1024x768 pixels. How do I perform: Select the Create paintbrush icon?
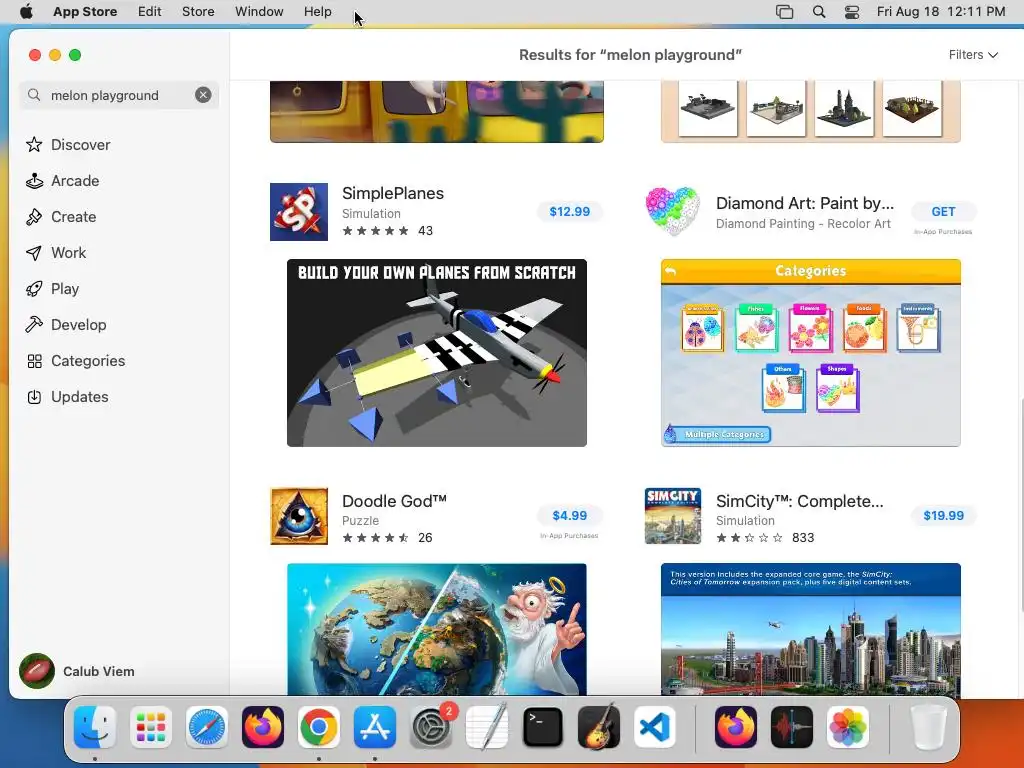tap(34, 217)
